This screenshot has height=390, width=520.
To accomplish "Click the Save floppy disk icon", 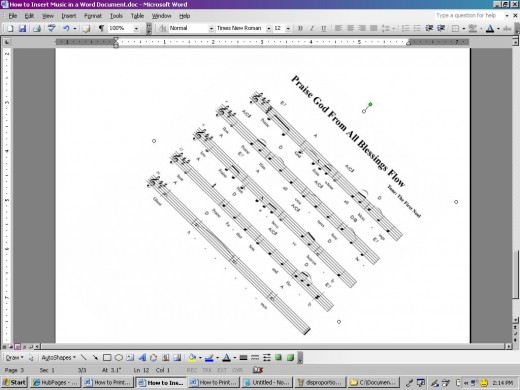I will pos(22,28).
